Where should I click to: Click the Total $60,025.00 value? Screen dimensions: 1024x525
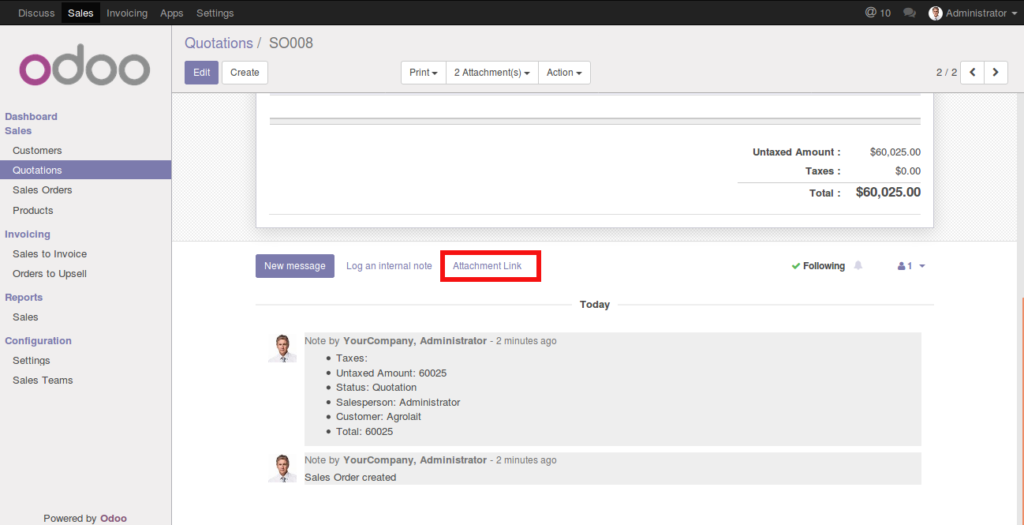tap(888, 192)
